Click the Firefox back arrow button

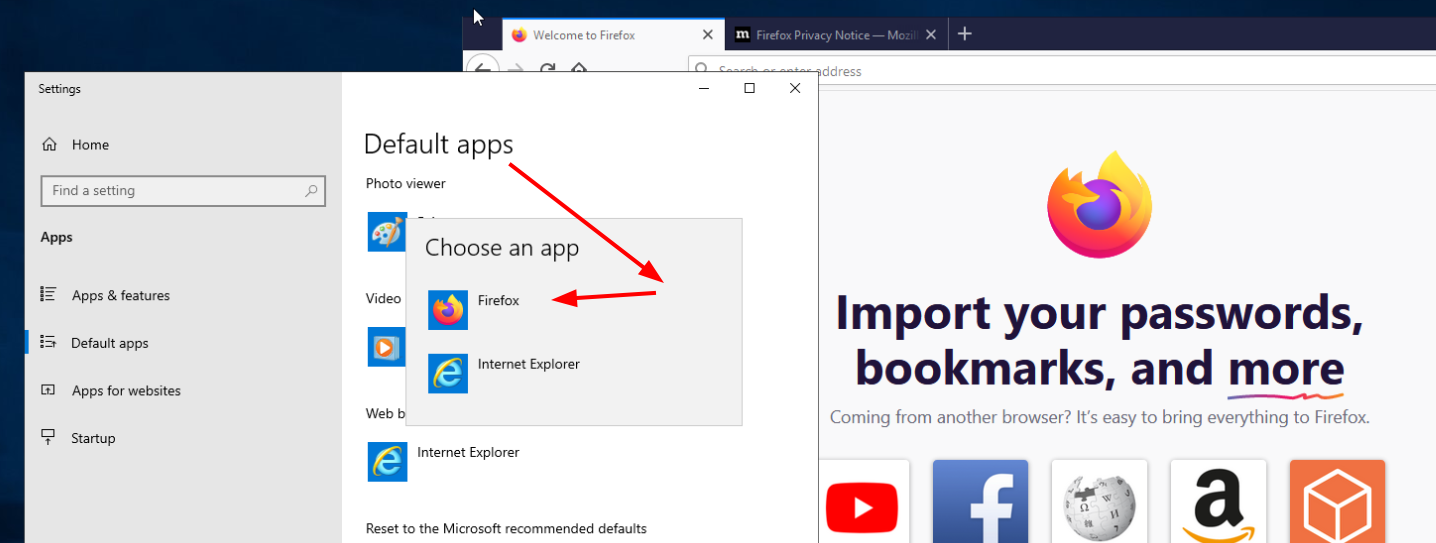coord(483,69)
